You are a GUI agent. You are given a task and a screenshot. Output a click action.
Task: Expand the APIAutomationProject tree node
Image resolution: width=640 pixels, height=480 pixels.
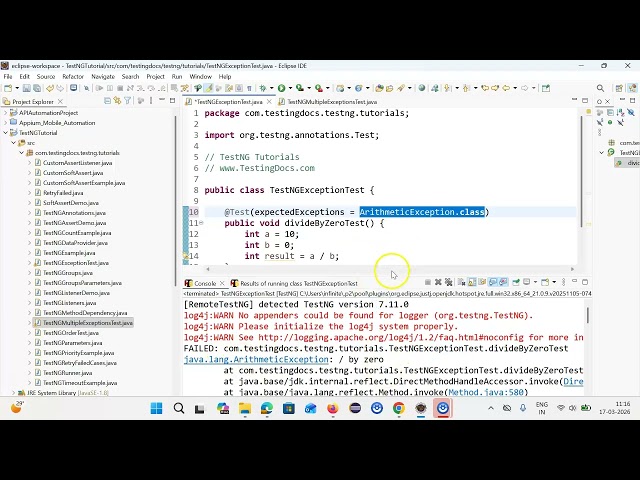pyautogui.click(x=5, y=113)
